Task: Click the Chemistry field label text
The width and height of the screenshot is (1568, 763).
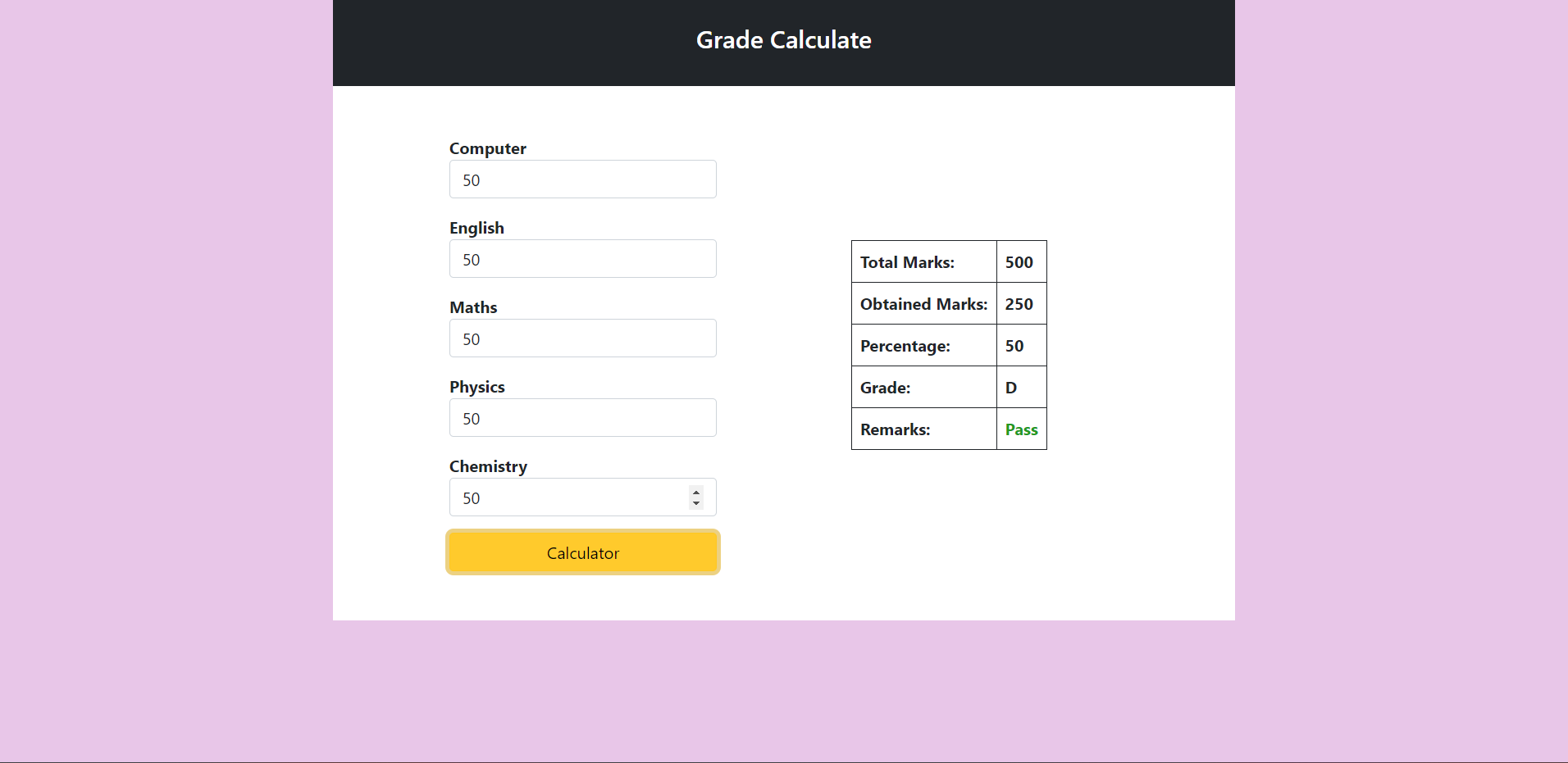Action: (x=488, y=466)
